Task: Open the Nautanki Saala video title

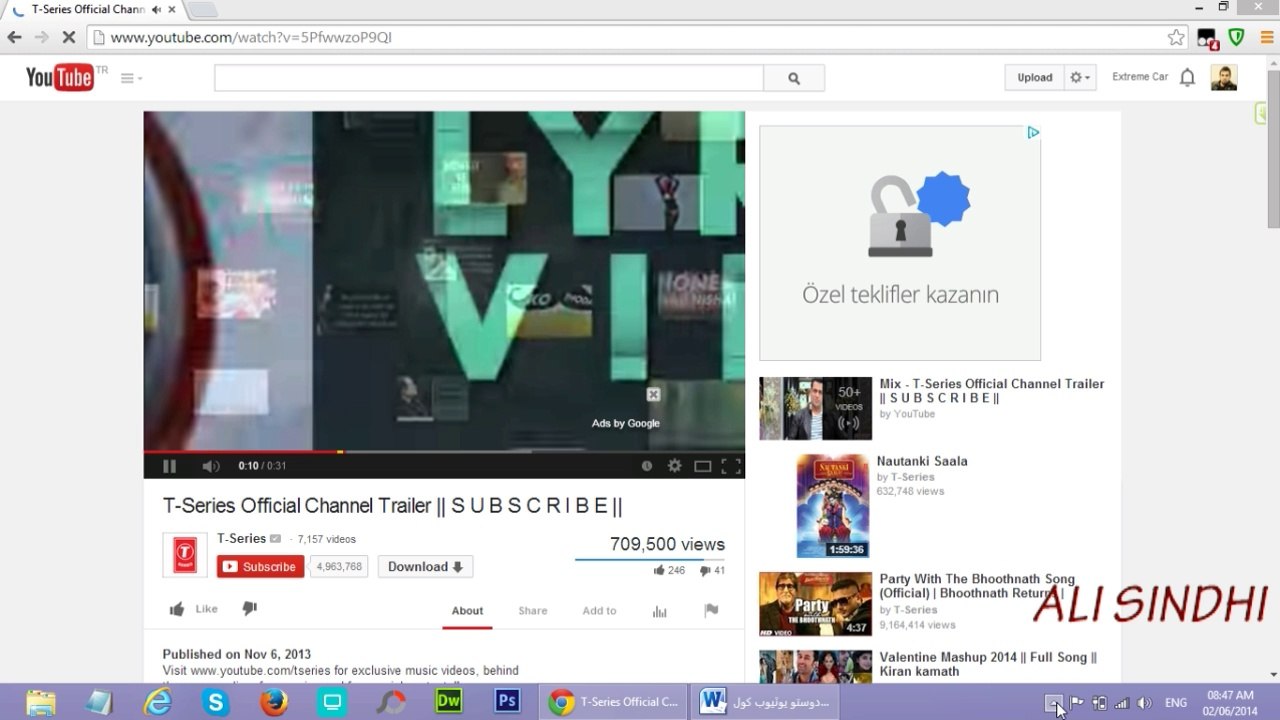Action: [922, 461]
